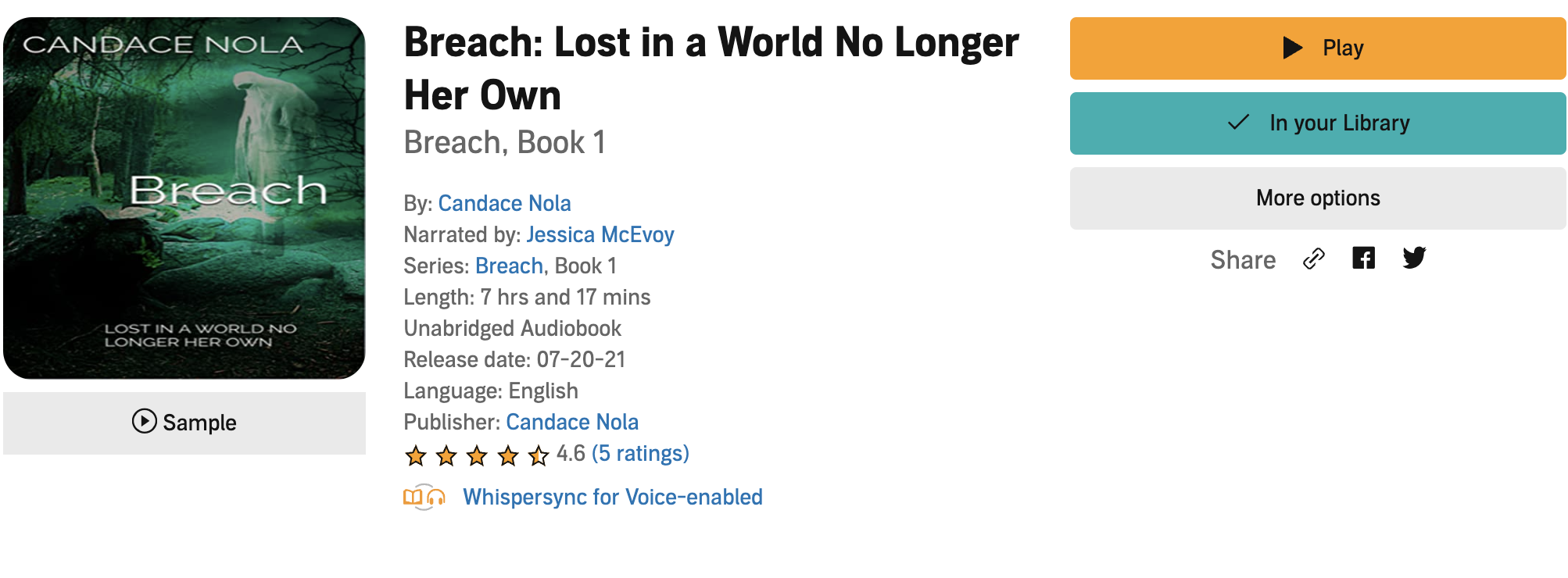
Task: Play the audiobook Sample
Action: [184, 423]
